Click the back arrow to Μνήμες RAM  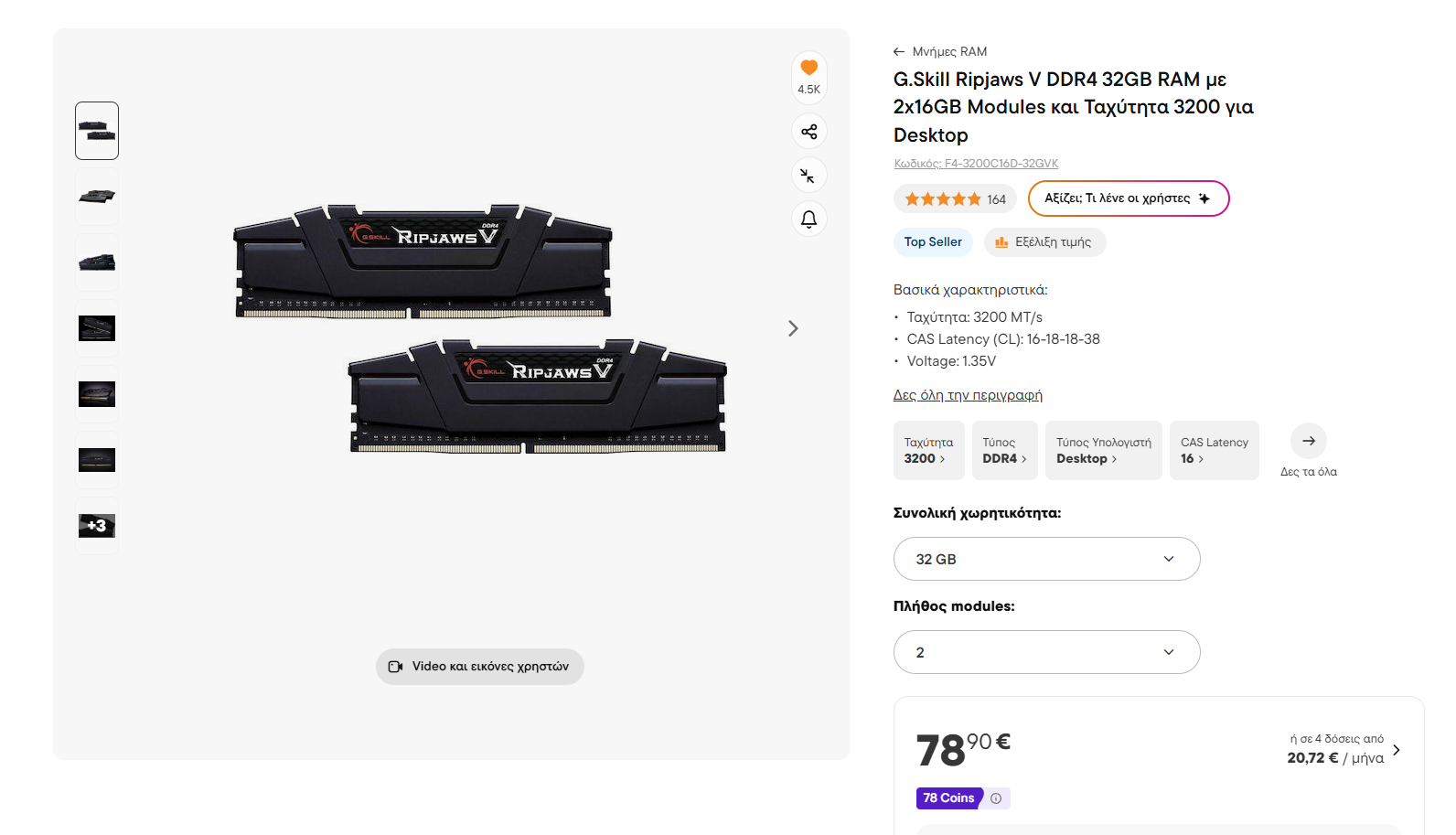tap(899, 52)
